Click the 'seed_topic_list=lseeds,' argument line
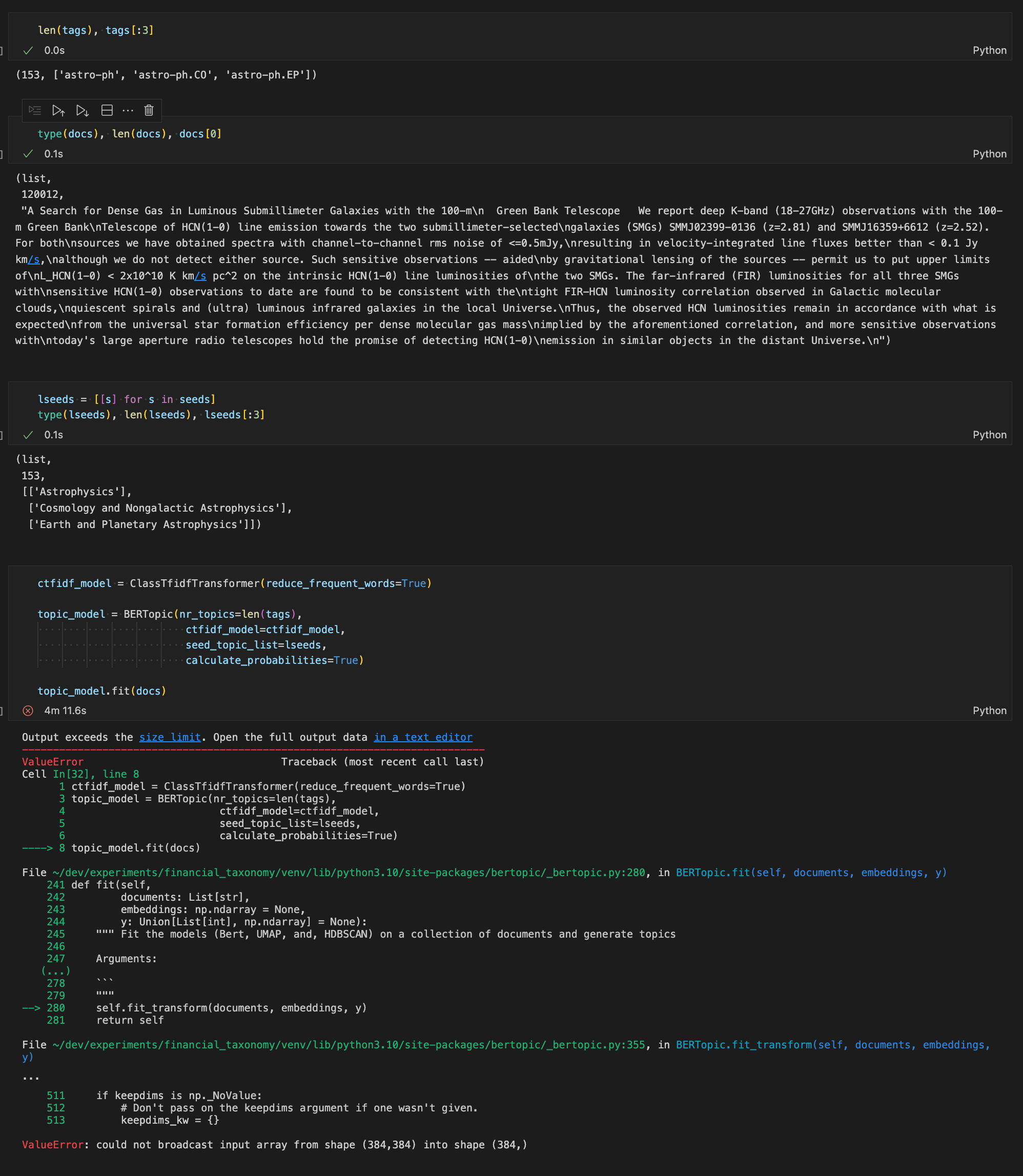Image resolution: width=1023 pixels, height=1176 pixels. (256, 644)
